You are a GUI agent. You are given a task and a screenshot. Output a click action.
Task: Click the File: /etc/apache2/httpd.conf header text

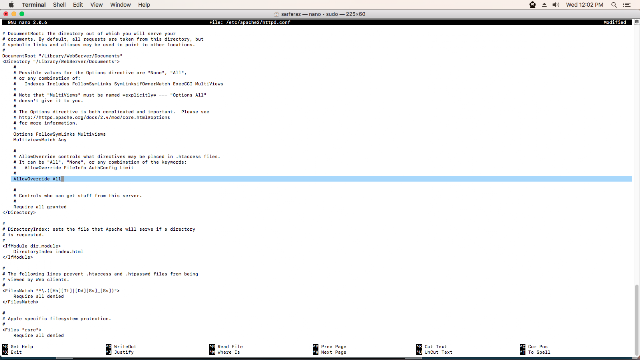[x=250, y=22]
